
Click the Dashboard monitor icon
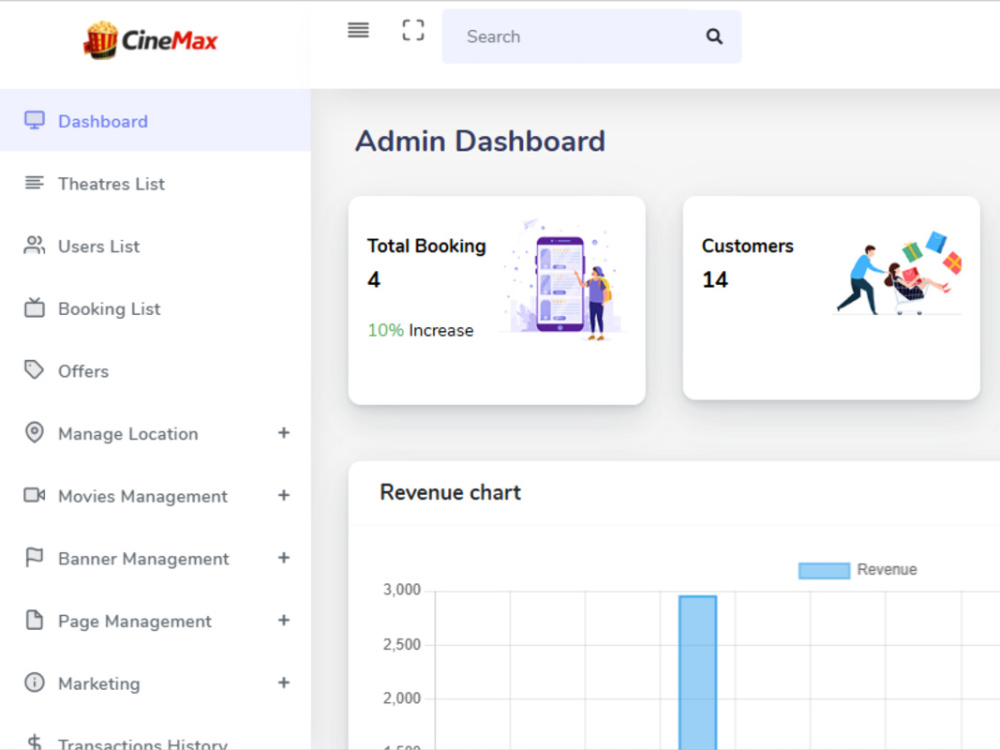point(34,121)
